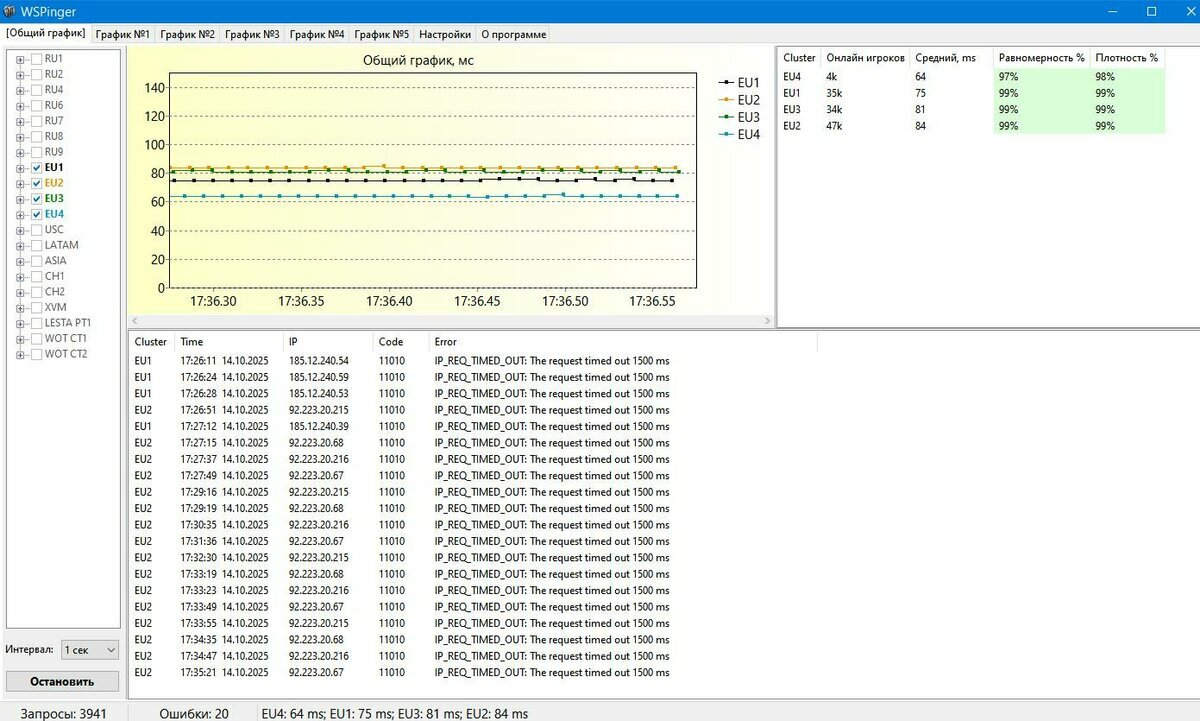
Task: Expand the ASIA tree node
Action: click(x=20, y=261)
